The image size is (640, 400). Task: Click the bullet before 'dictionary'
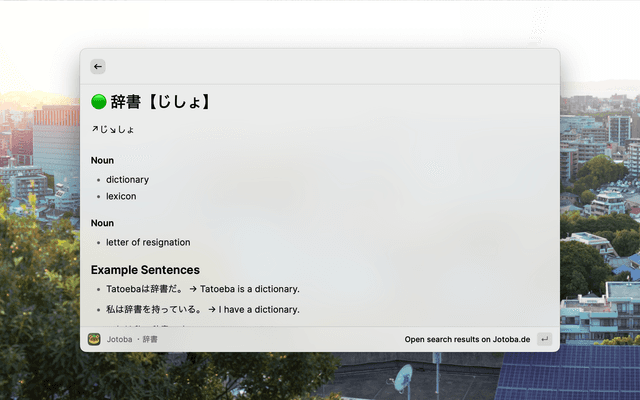[x=98, y=180]
